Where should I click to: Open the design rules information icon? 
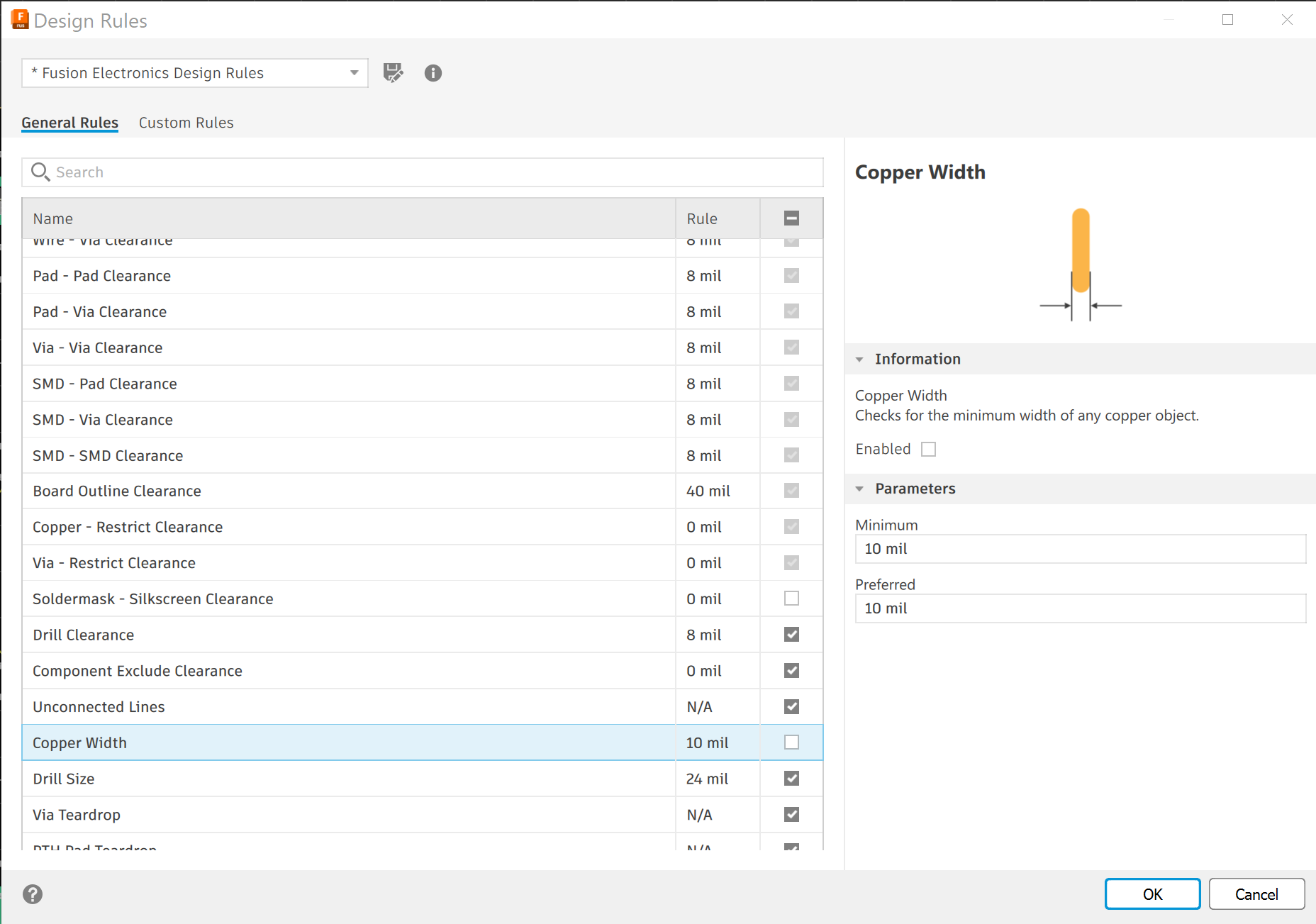[433, 73]
